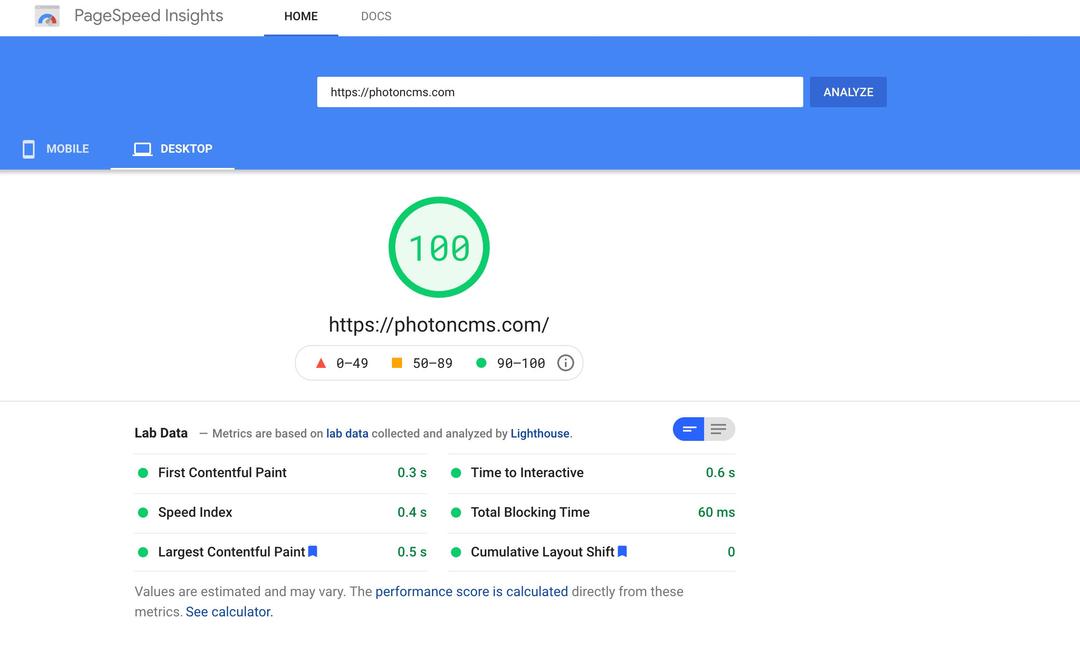1080x648 pixels.
Task: Click green status dot for Speed Index
Action: pos(143,512)
